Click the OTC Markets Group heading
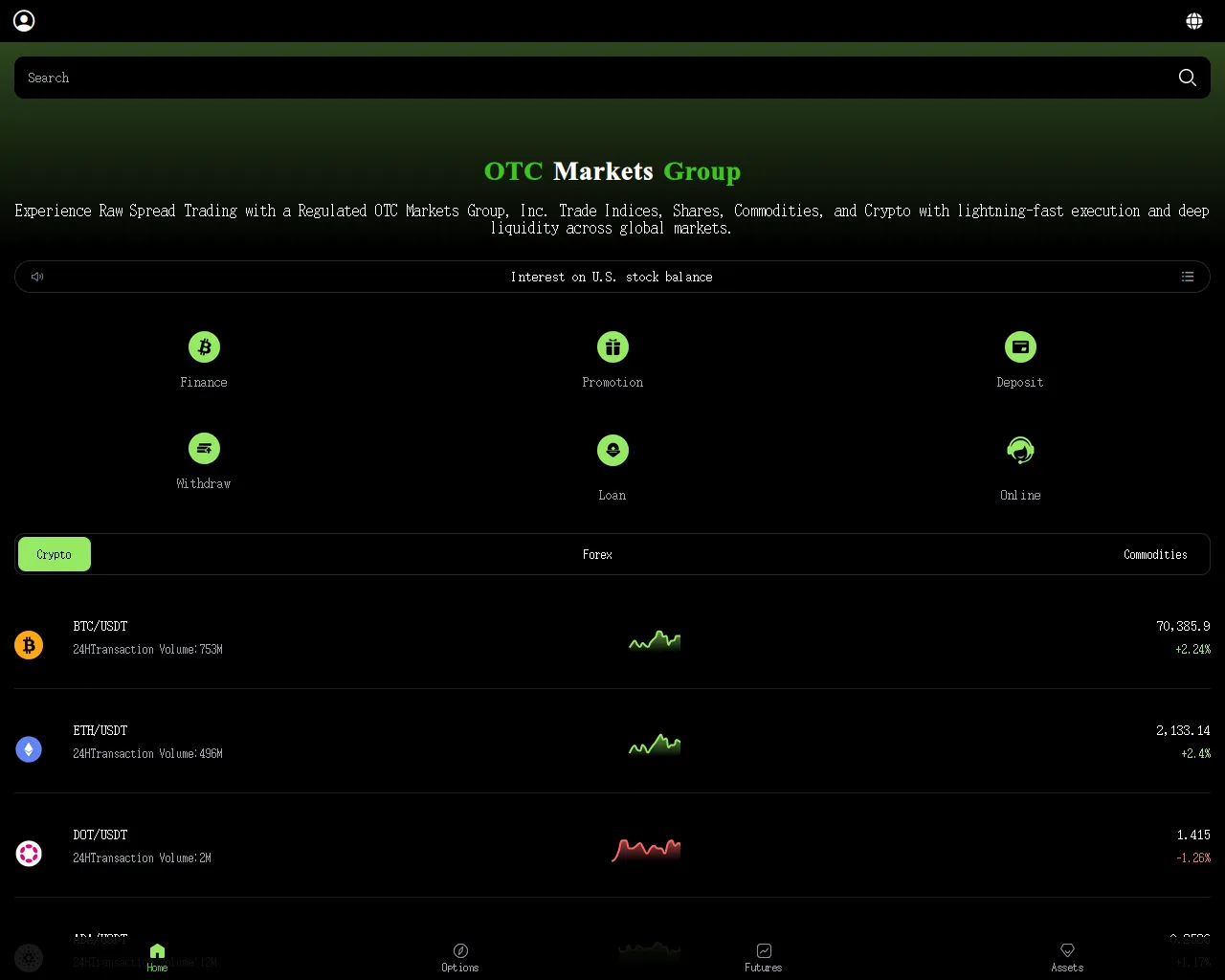This screenshot has height=980, width=1225. pyautogui.click(x=612, y=171)
